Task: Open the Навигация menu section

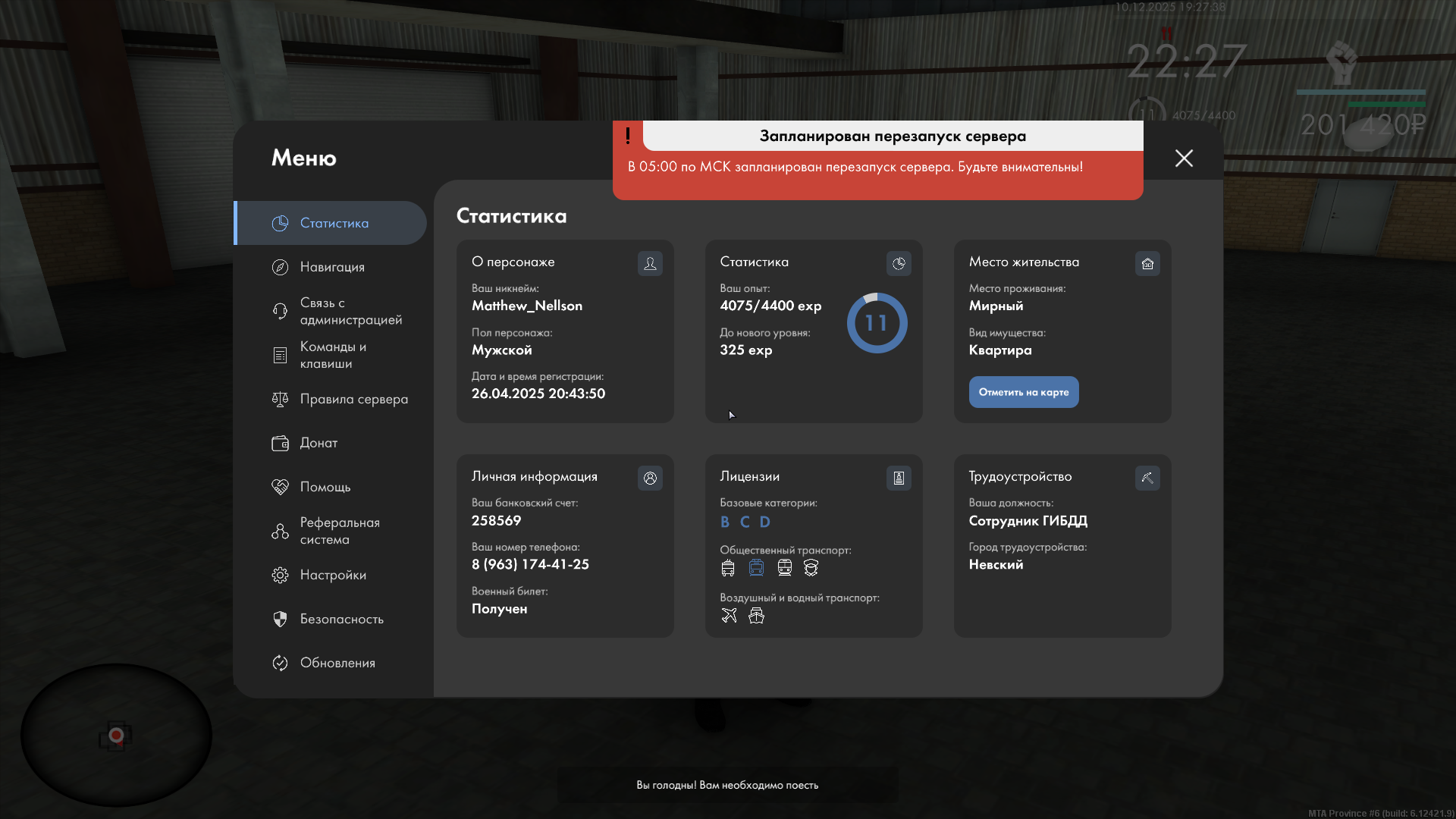Action: [x=332, y=267]
